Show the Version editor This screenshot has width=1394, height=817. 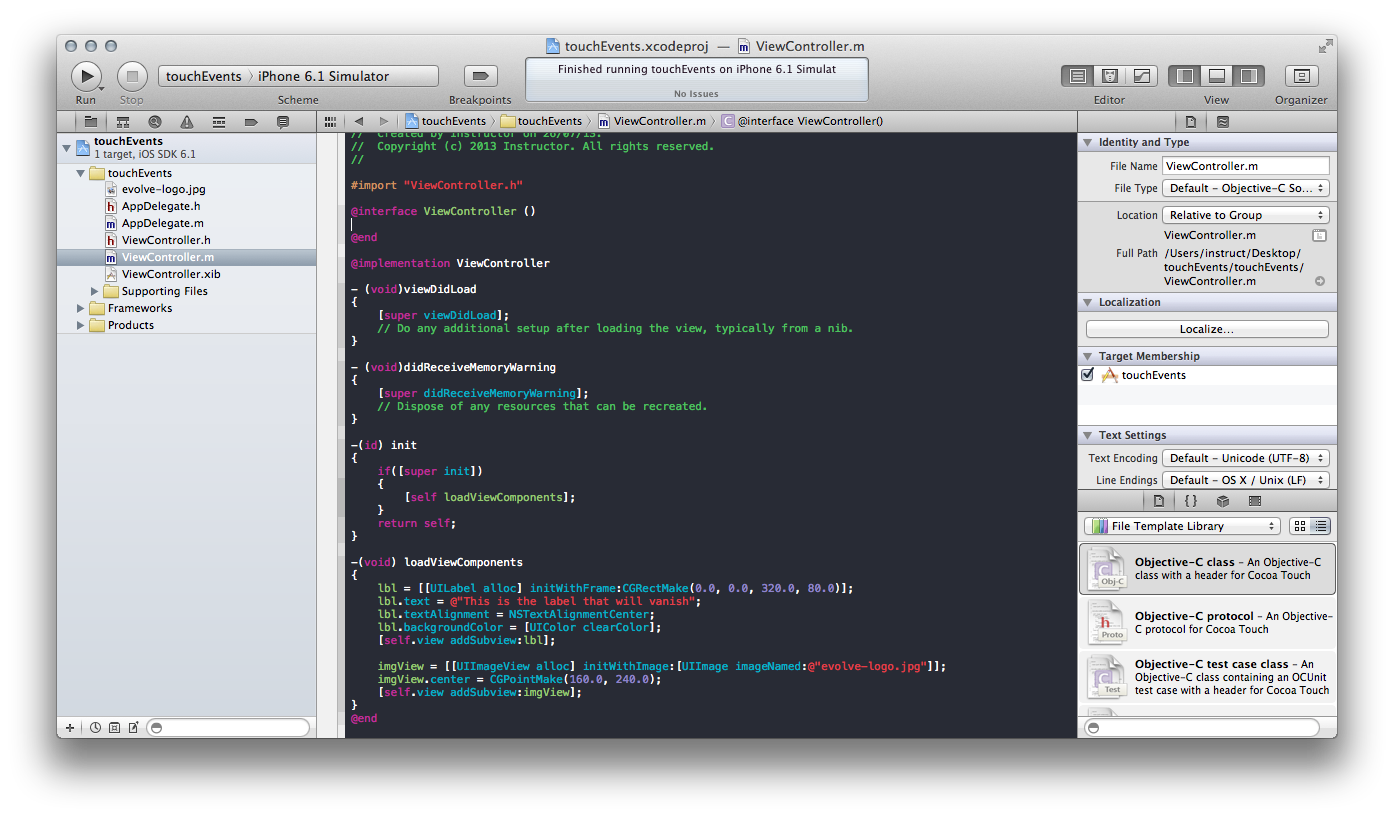[1141, 76]
